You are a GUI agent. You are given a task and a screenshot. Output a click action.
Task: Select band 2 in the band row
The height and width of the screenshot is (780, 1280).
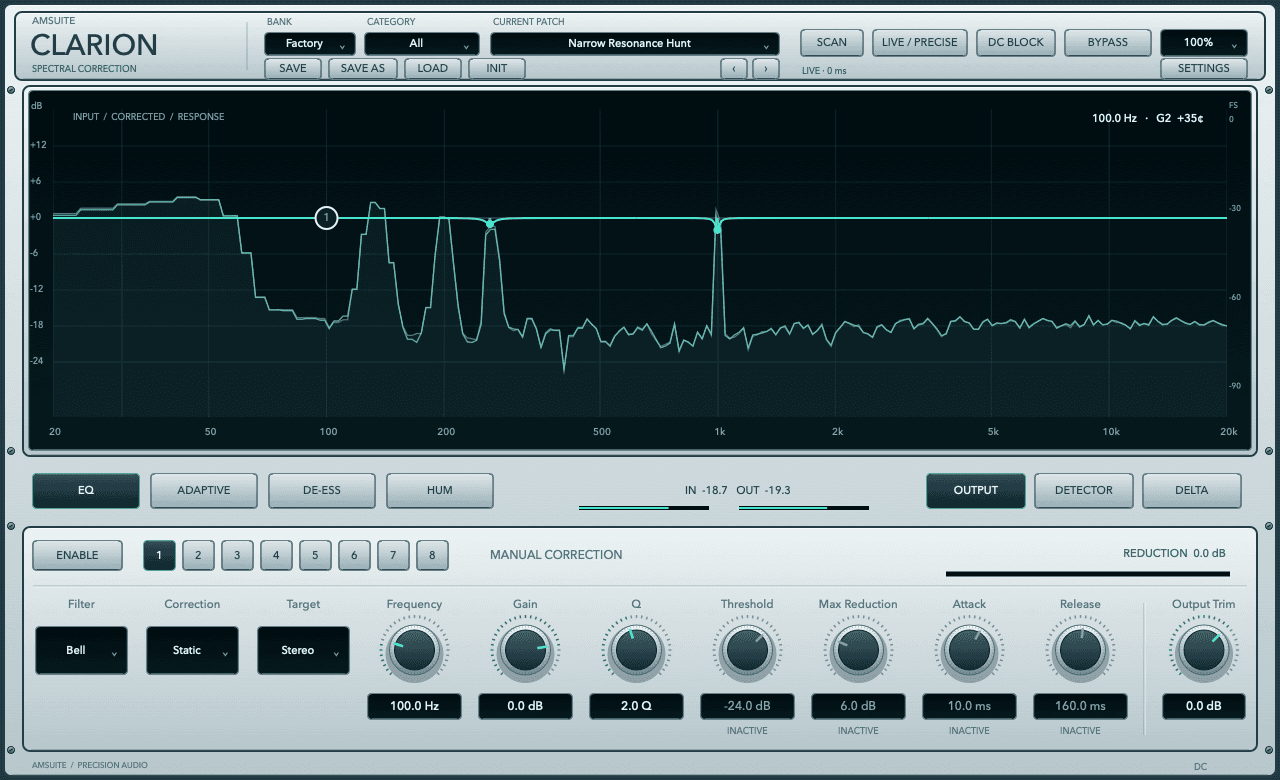(x=198, y=555)
